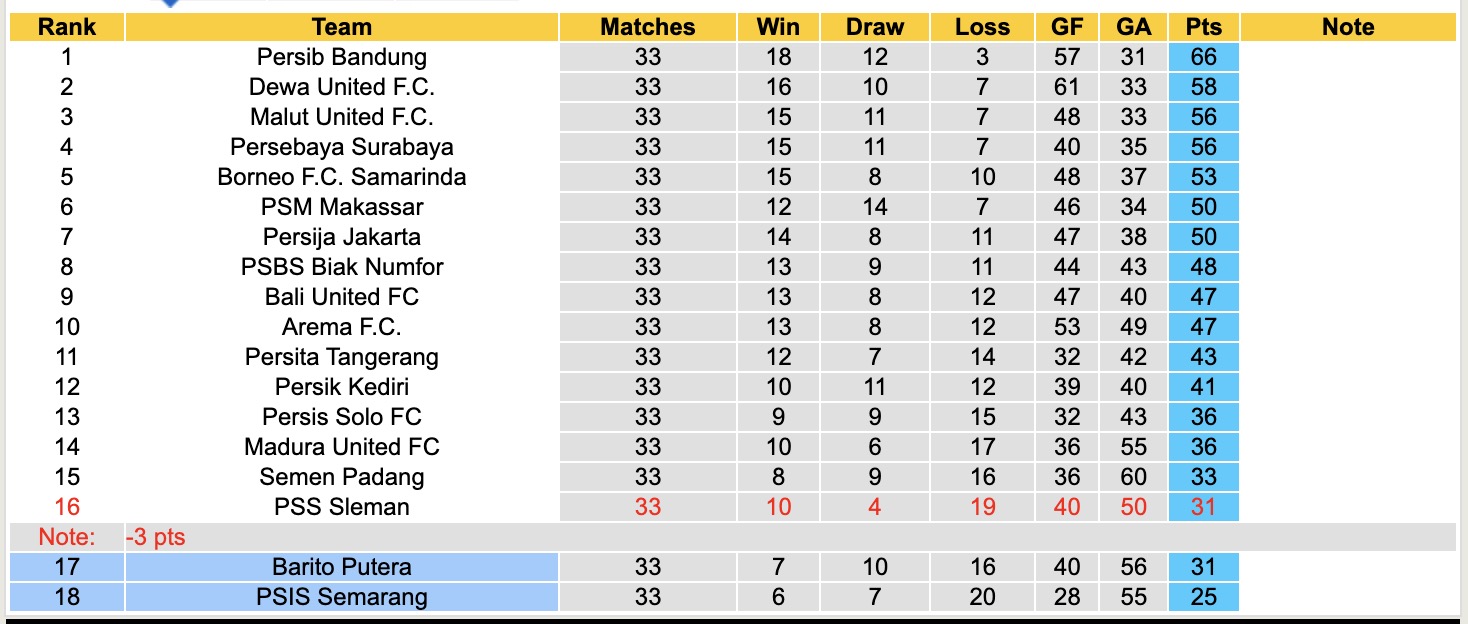This screenshot has height=624, width=1468.
Task: Select the Team column header
Action: (x=341, y=27)
